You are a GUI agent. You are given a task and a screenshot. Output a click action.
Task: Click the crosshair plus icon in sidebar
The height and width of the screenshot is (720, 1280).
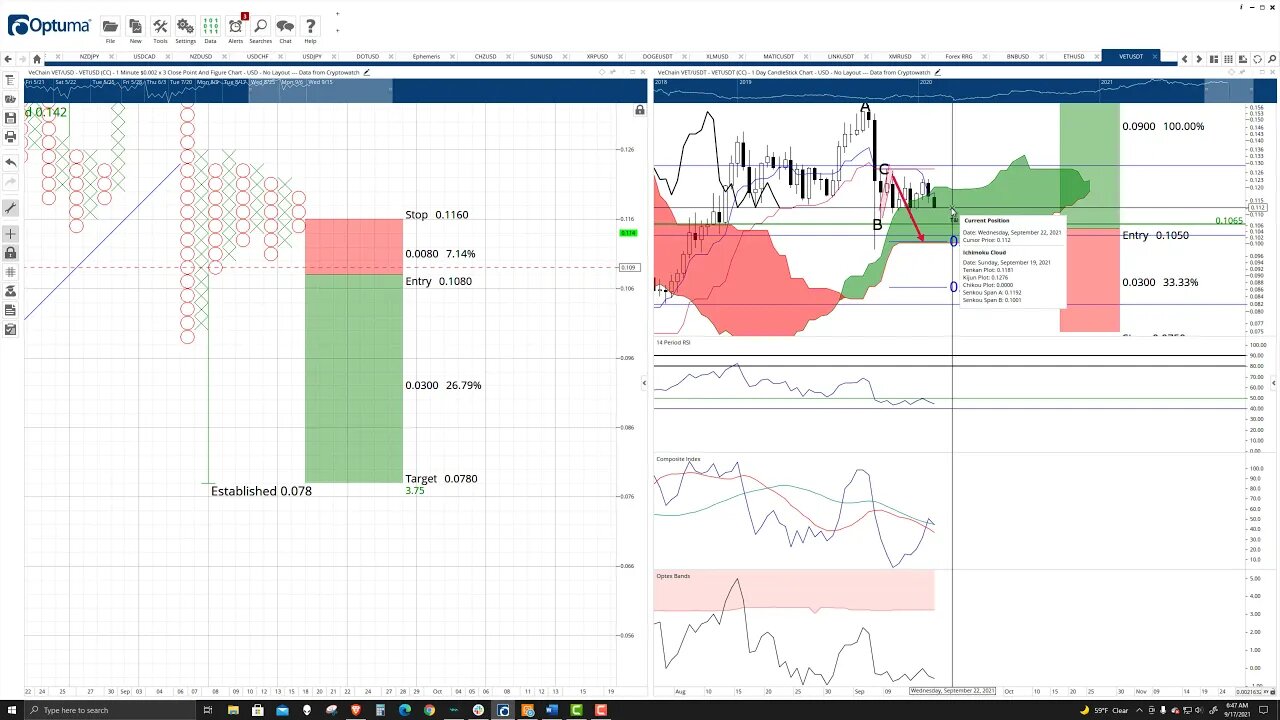click(9, 234)
